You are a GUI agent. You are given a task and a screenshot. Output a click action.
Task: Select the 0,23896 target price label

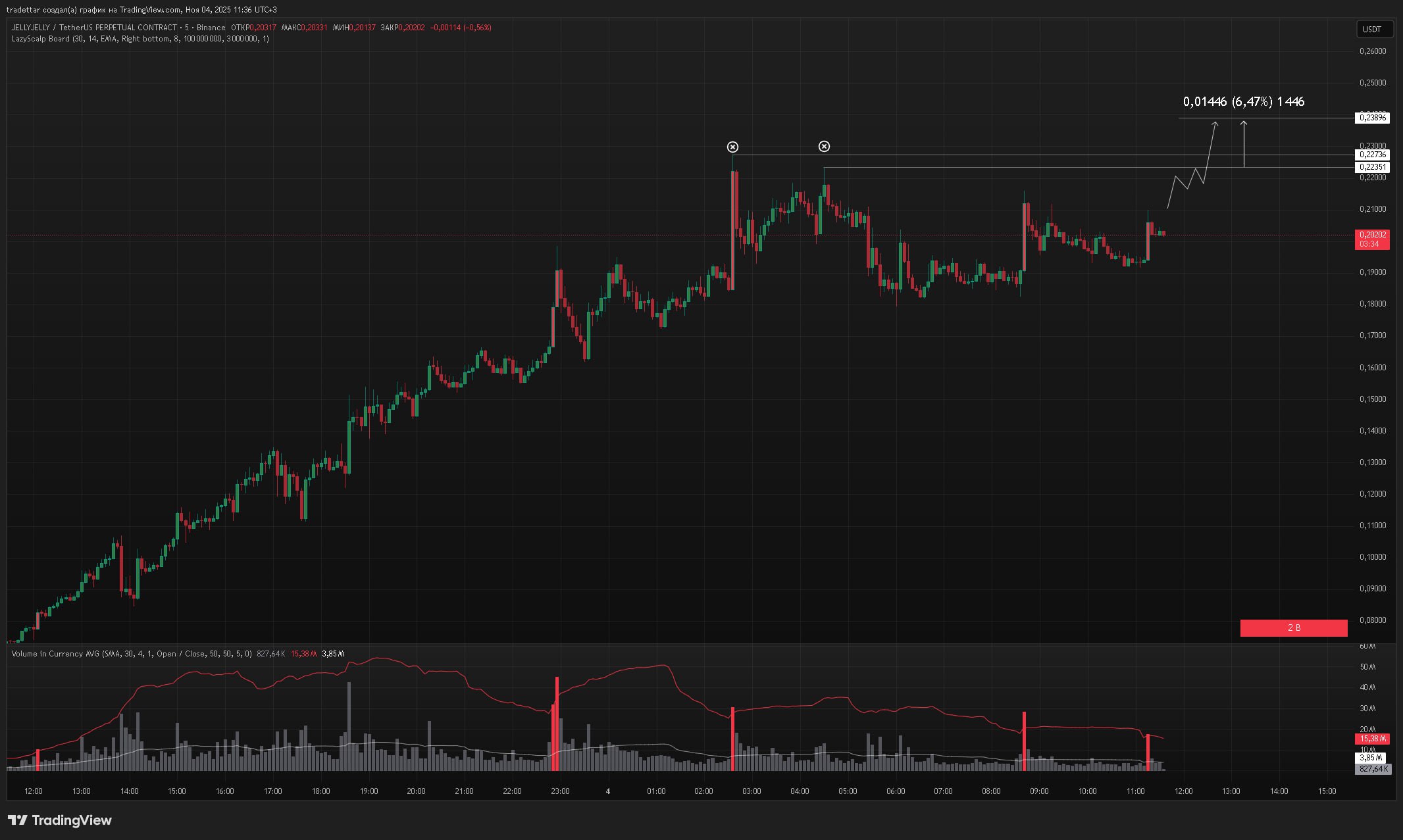(x=1372, y=118)
